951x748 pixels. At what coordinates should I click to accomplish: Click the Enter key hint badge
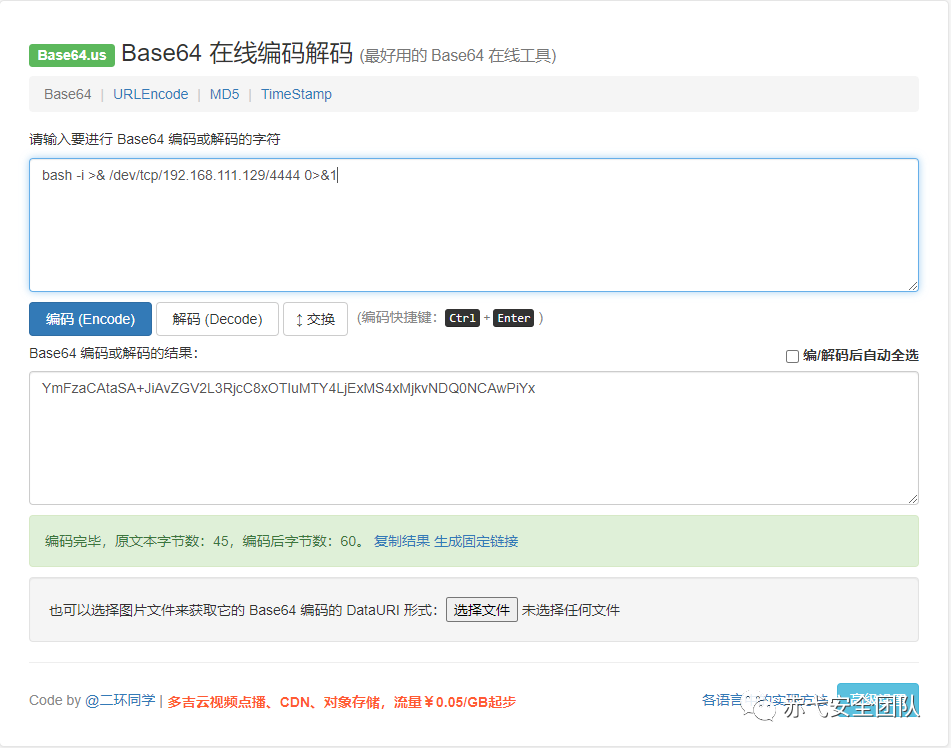tap(514, 318)
